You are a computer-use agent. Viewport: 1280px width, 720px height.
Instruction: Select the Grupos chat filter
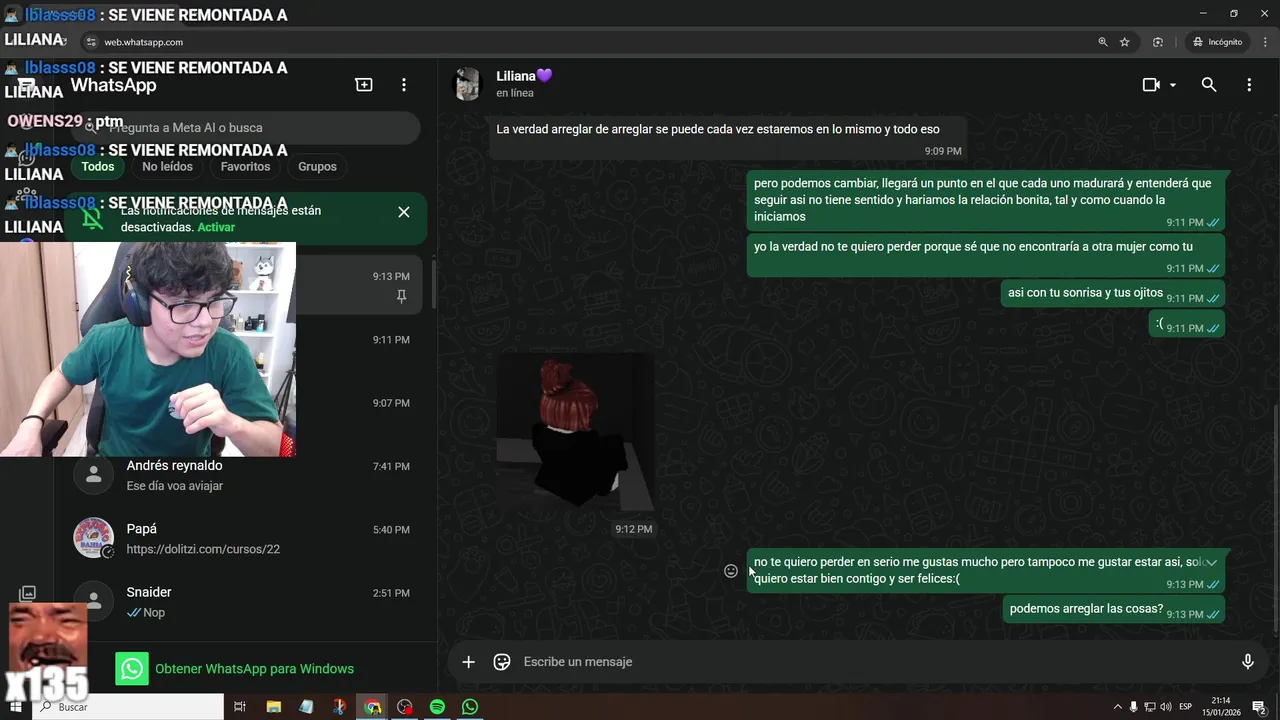click(317, 167)
